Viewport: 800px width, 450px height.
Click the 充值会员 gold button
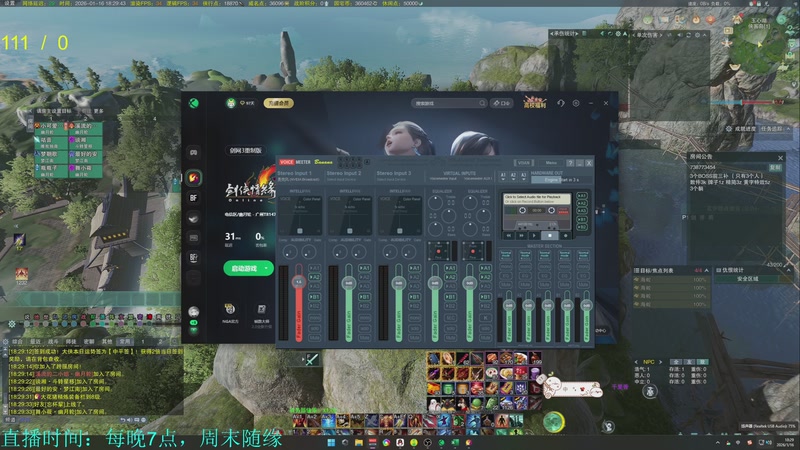click(279, 103)
